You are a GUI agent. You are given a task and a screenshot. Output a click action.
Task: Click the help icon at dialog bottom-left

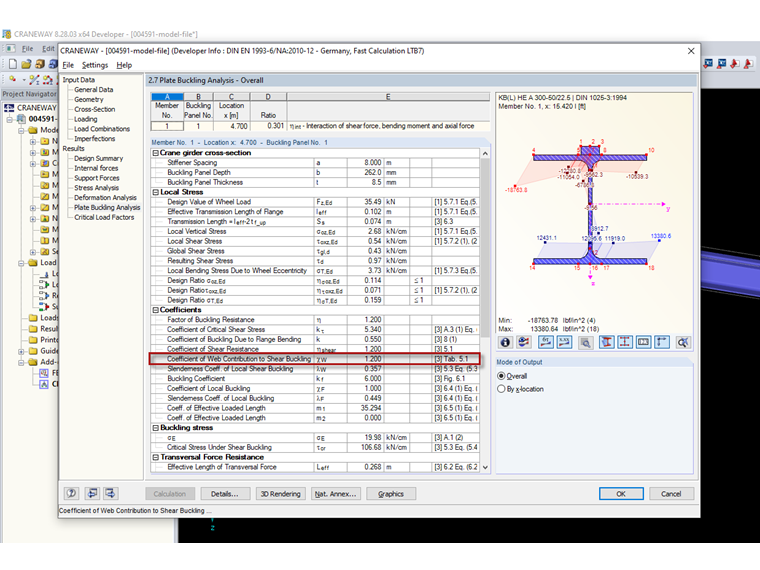pos(72,493)
